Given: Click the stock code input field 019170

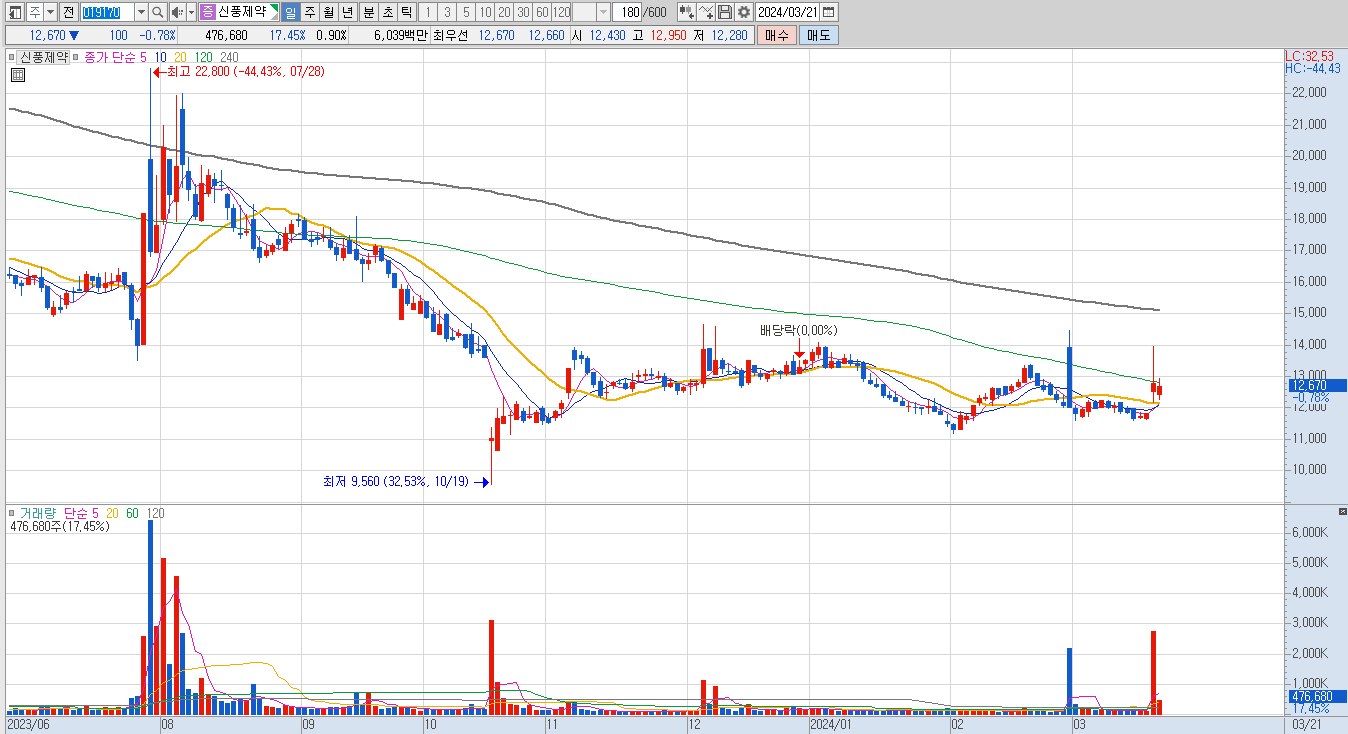Looking at the screenshot, I should pyautogui.click(x=106, y=12).
